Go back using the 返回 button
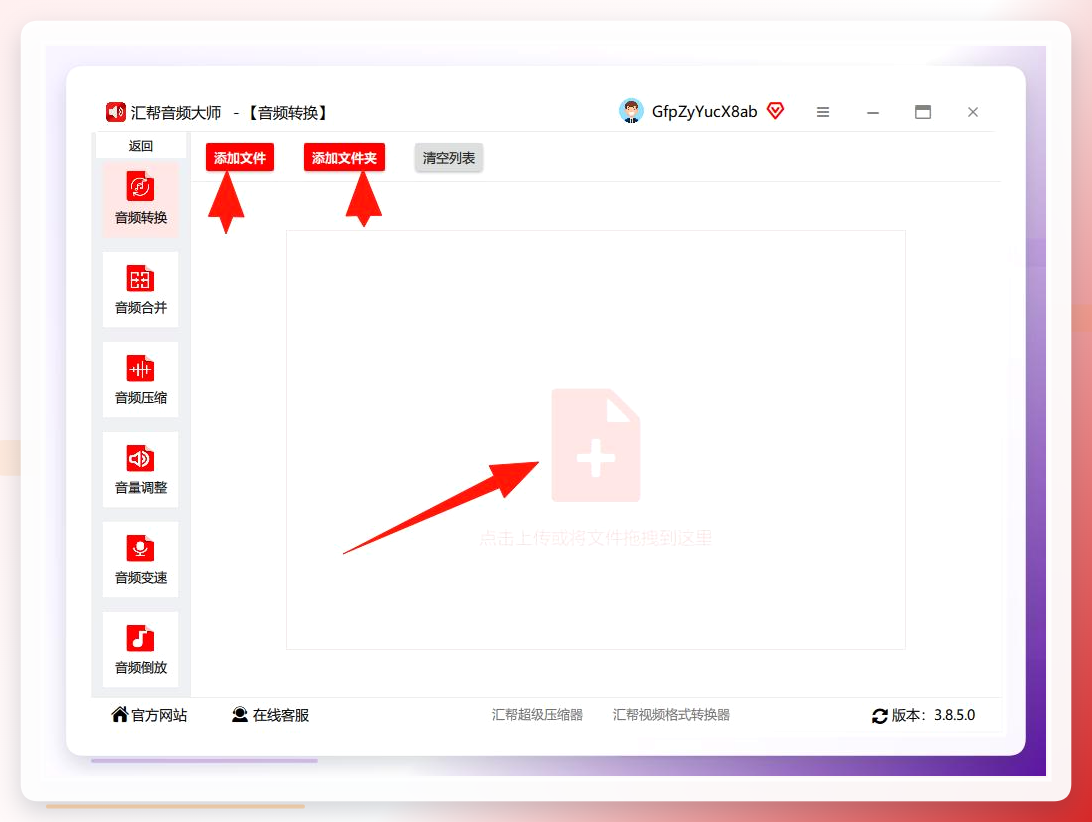This screenshot has width=1092, height=822. [141, 146]
